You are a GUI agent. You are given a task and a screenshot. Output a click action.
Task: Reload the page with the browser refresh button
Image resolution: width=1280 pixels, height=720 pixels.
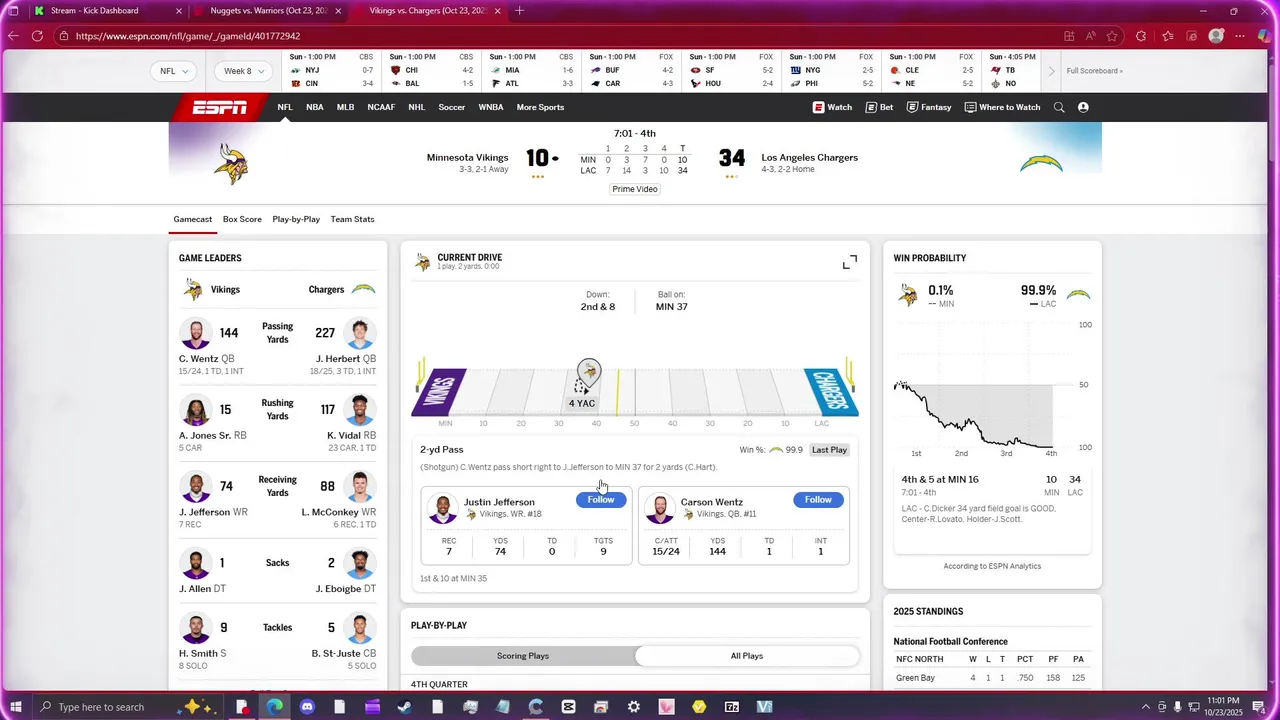coord(37,36)
